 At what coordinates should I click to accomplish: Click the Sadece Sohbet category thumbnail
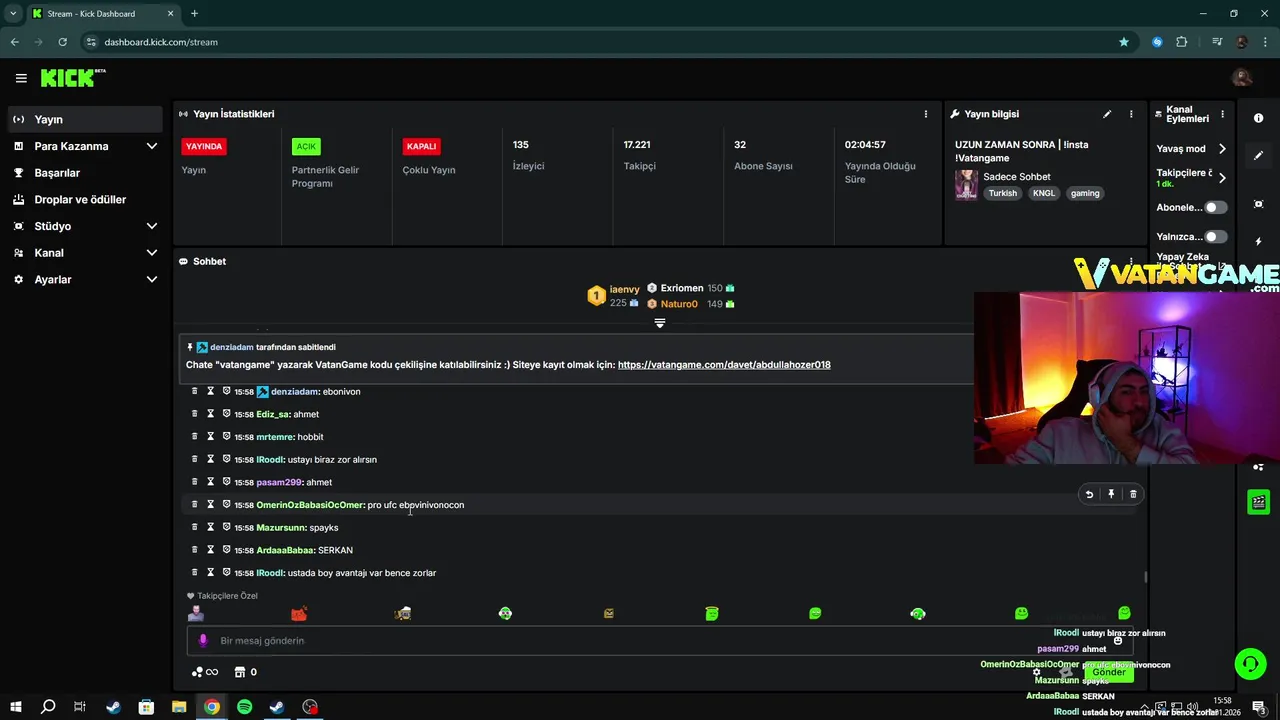click(x=966, y=185)
